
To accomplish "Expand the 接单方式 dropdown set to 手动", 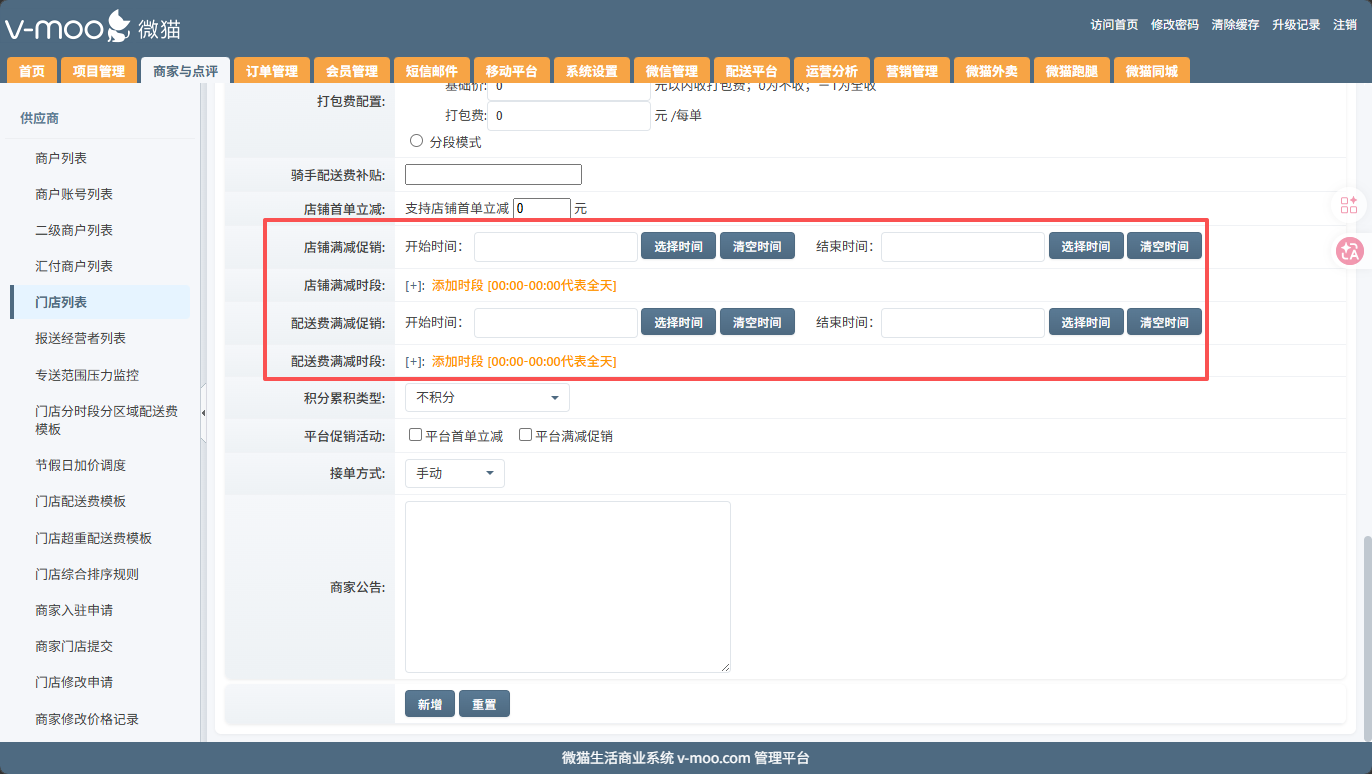I will [454, 473].
